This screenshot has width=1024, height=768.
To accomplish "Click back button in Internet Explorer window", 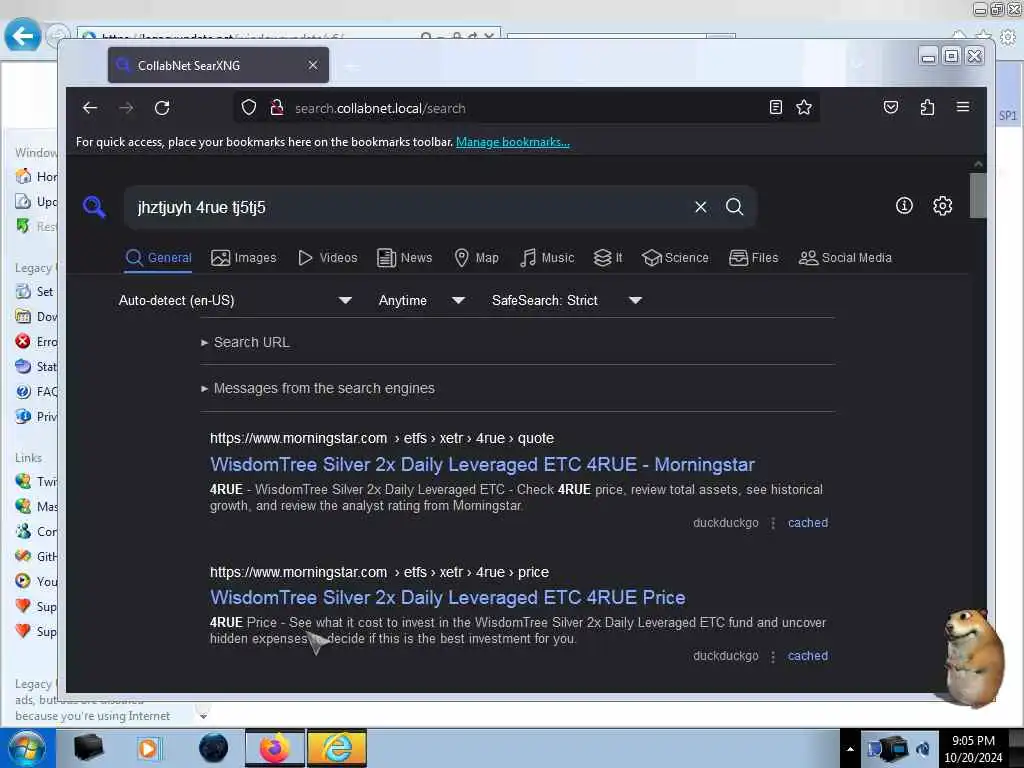I will click(x=22, y=36).
